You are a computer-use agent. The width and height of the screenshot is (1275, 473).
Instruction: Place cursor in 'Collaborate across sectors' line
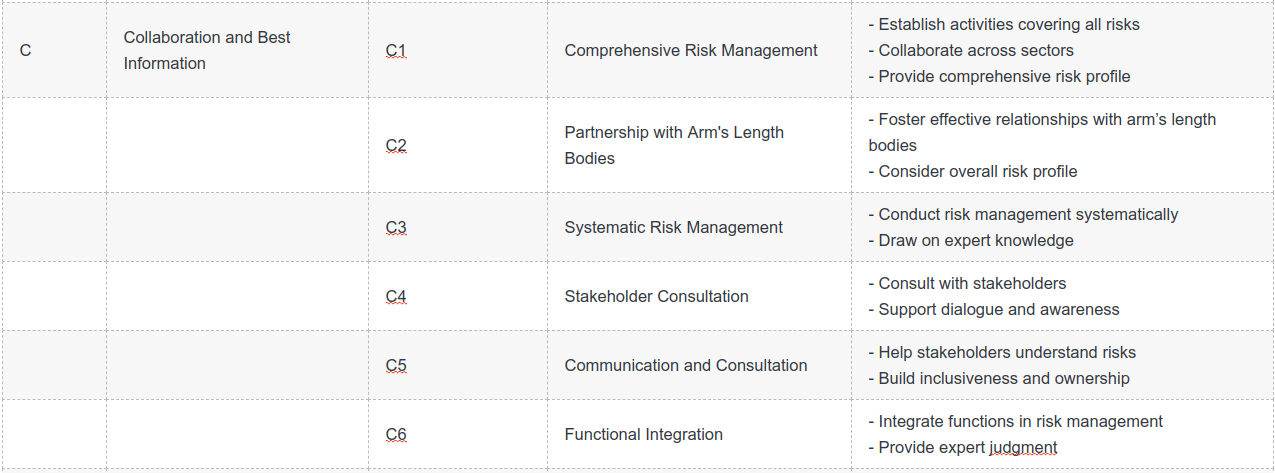click(971, 50)
